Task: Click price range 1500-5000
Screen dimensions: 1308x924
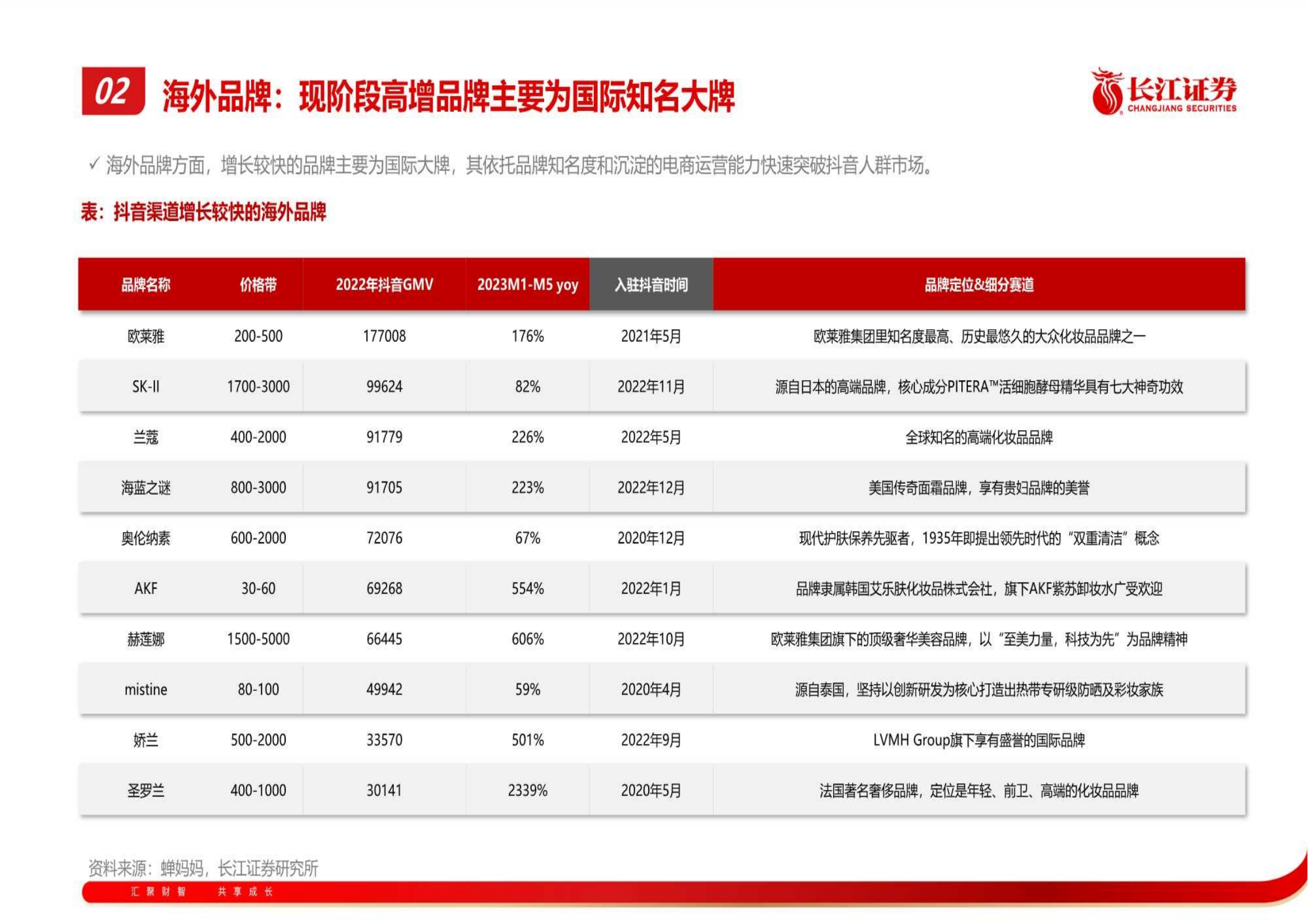Action: tap(258, 639)
